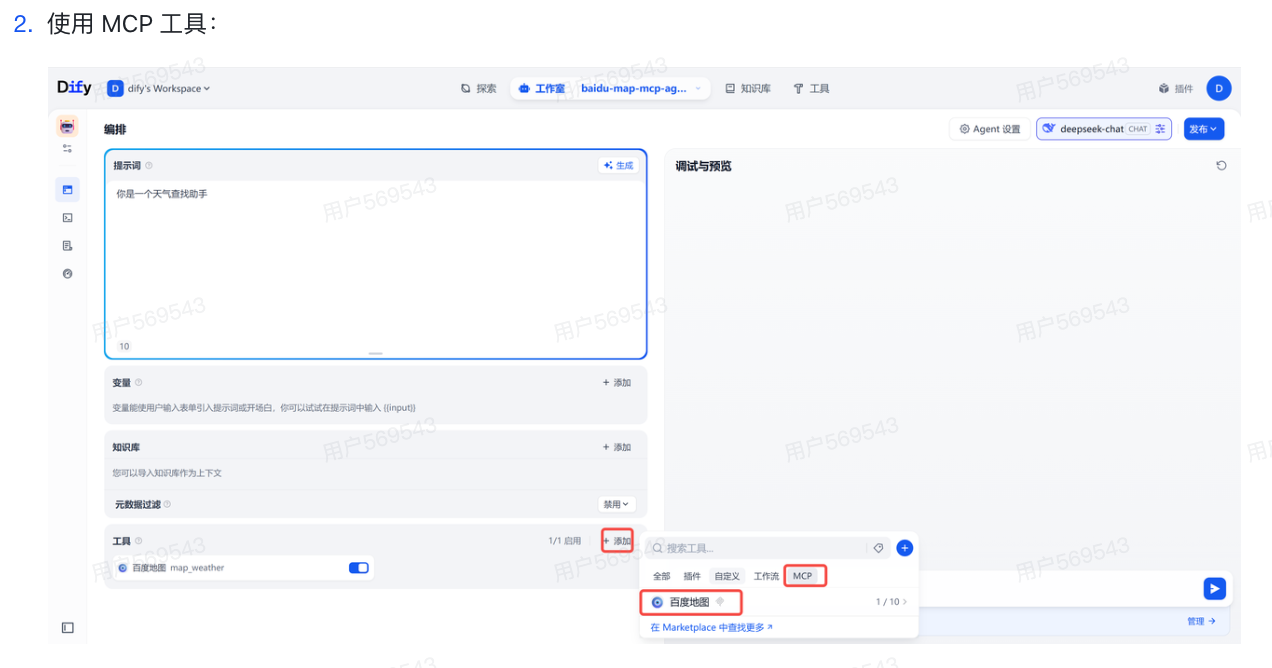Open the 工作室 tab
Image resolution: width=1272 pixels, height=668 pixels.
(543, 88)
